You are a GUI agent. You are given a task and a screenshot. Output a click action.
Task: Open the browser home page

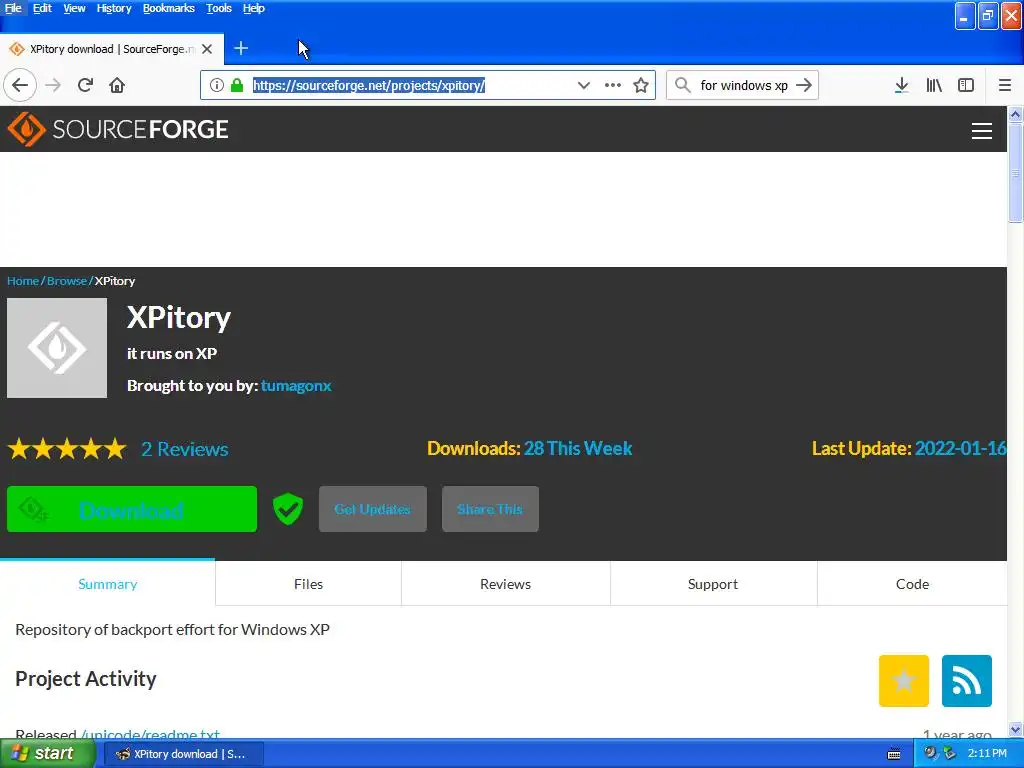click(117, 85)
